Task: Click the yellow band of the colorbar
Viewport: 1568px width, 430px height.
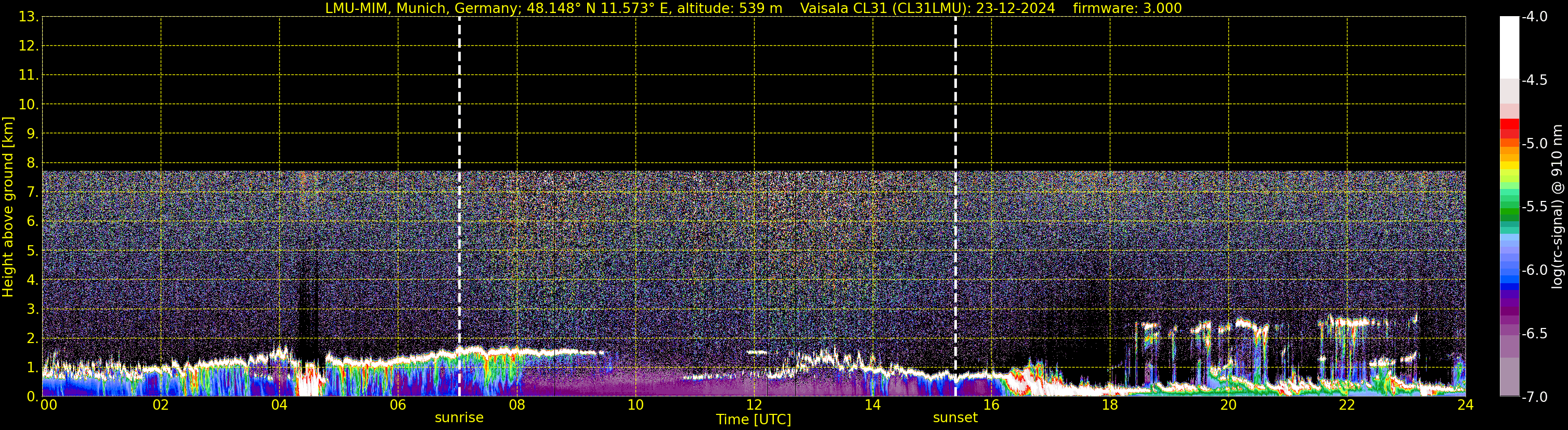Action: pos(1509,165)
